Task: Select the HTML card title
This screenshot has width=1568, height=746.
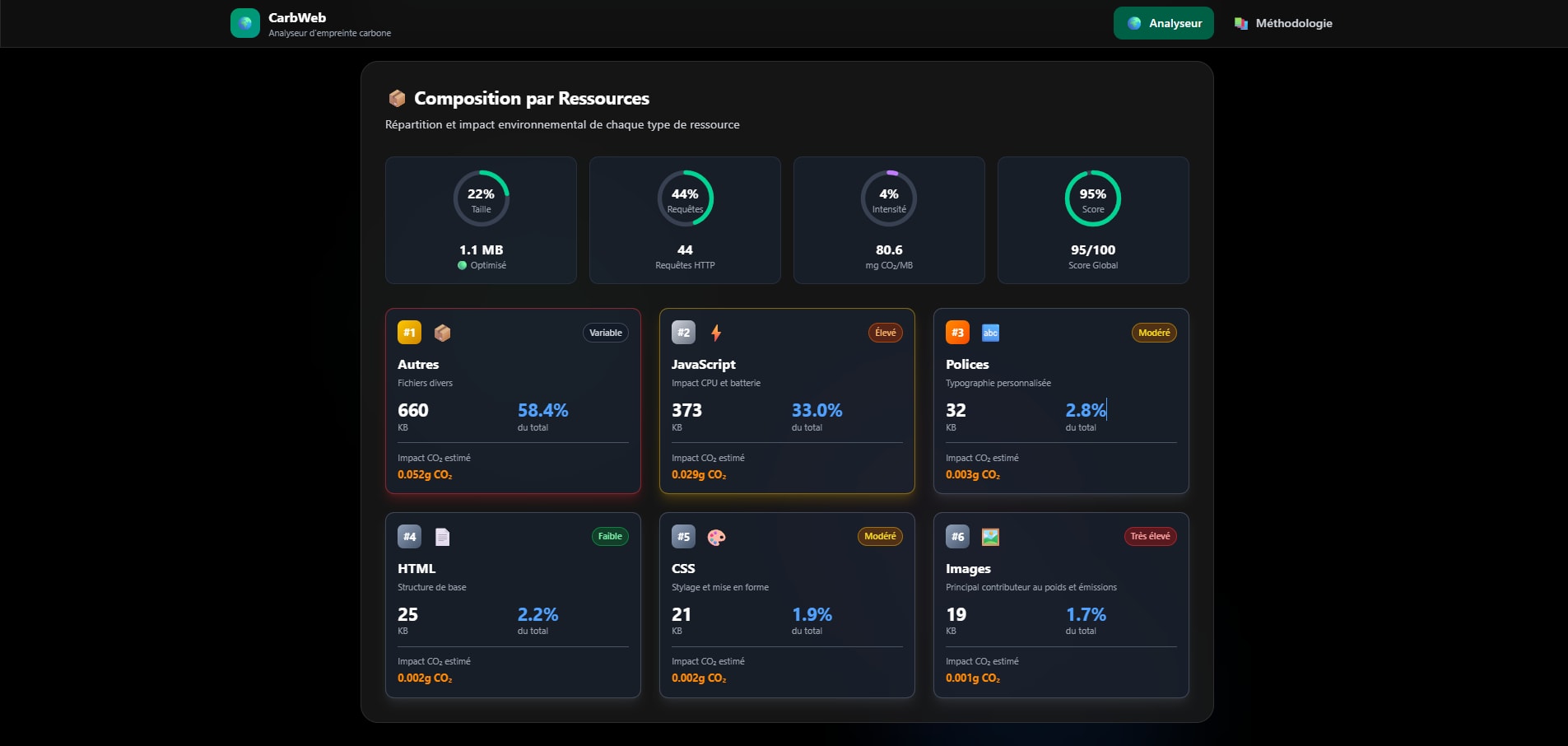Action: [416, 568]
